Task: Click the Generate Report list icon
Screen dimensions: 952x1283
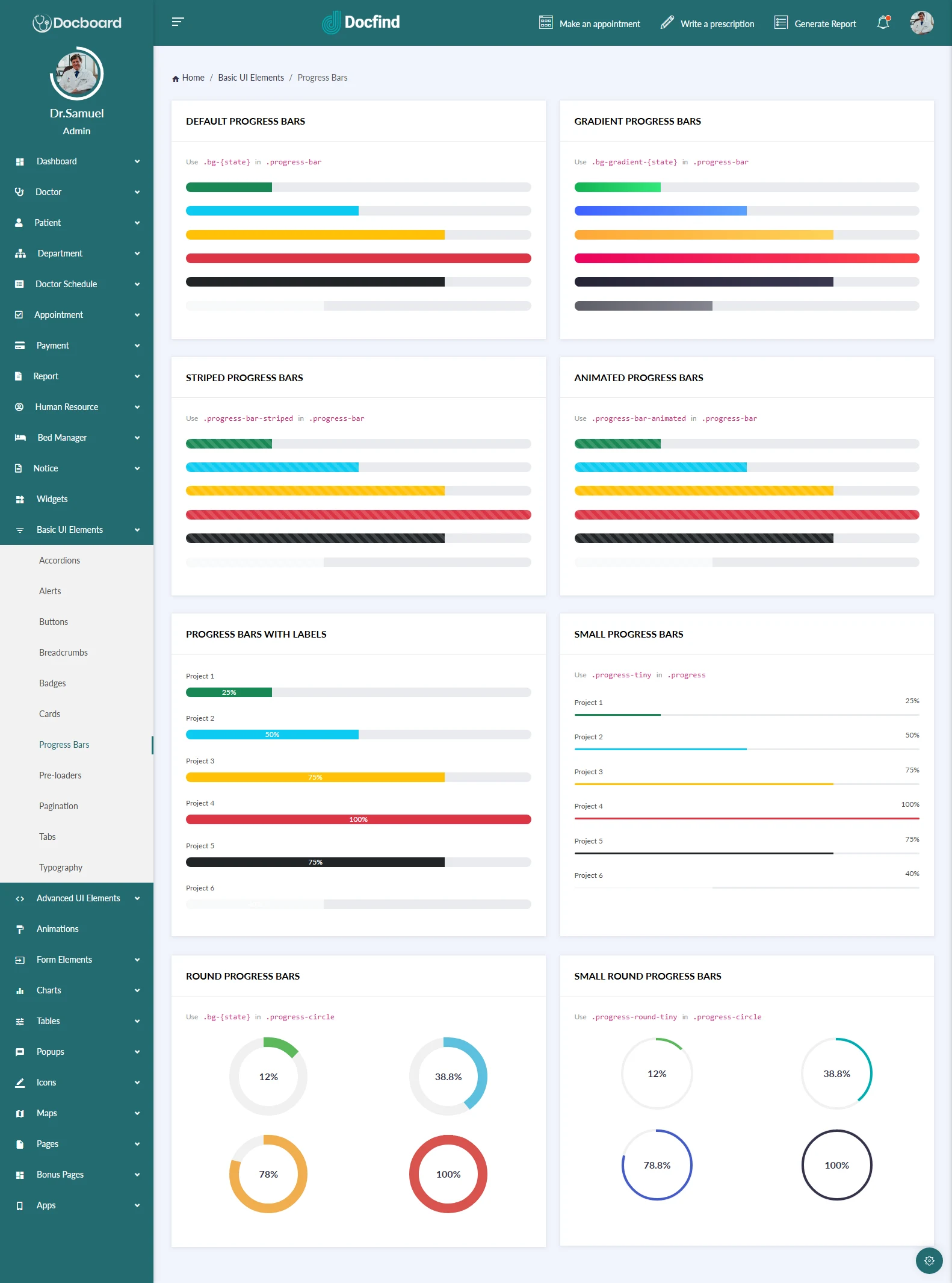Action: pos(780,23)
